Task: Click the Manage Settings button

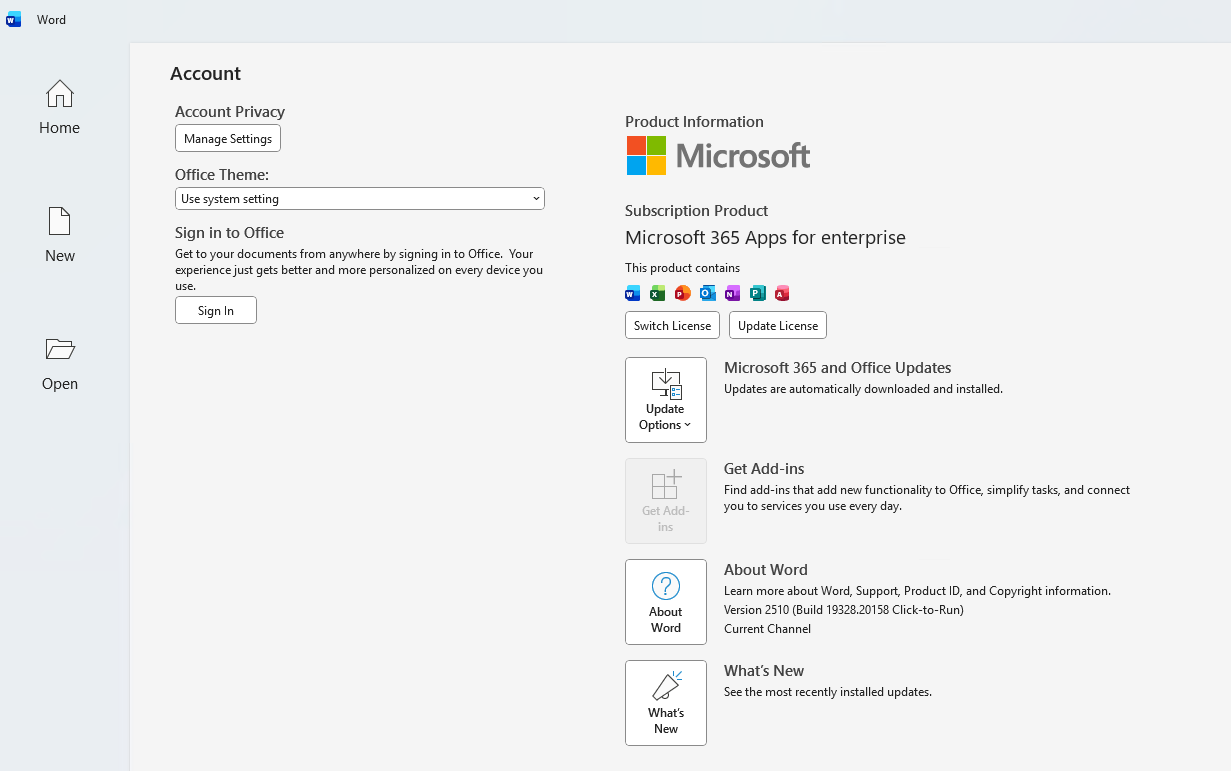Action: tap(228, 139)
